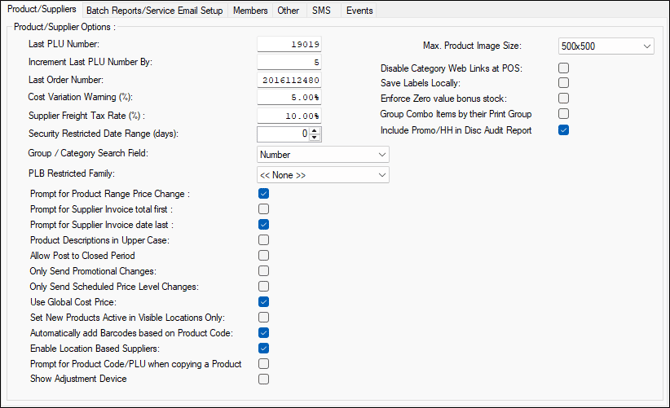Check Prompt for Product Code/PLU when copying
This screenshot has width=670, height=408.
coord(264,364)
